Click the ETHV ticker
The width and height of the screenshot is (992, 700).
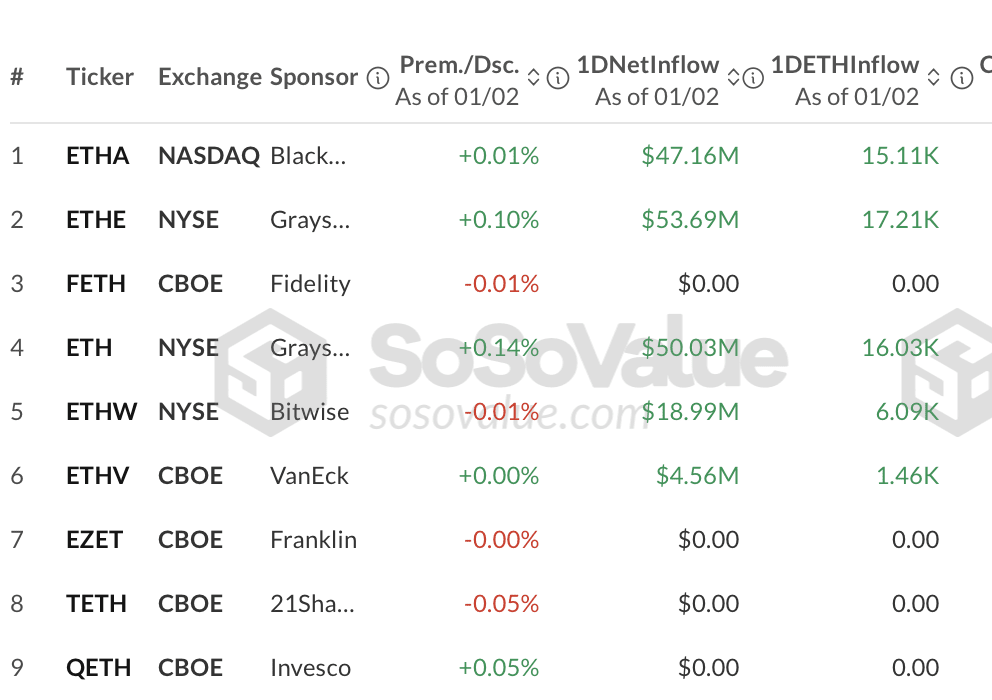[x=97, y=476]
